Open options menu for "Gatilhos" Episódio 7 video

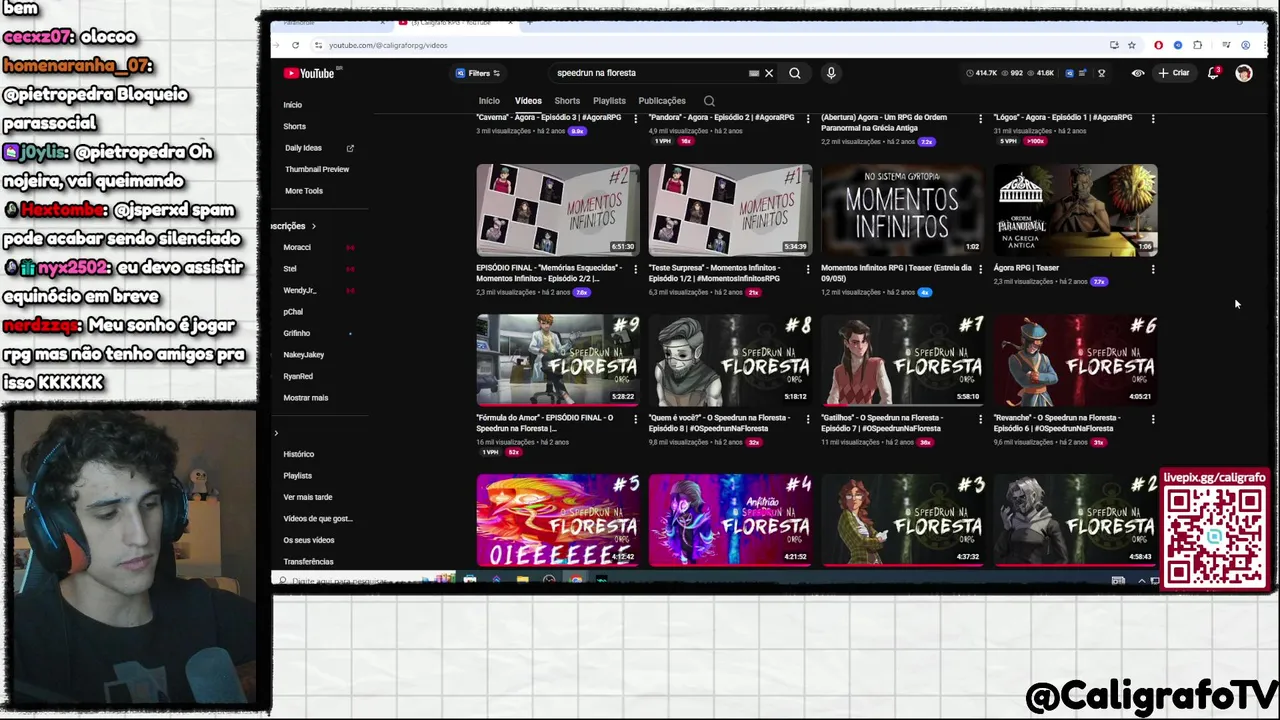[x=980, y=419]
